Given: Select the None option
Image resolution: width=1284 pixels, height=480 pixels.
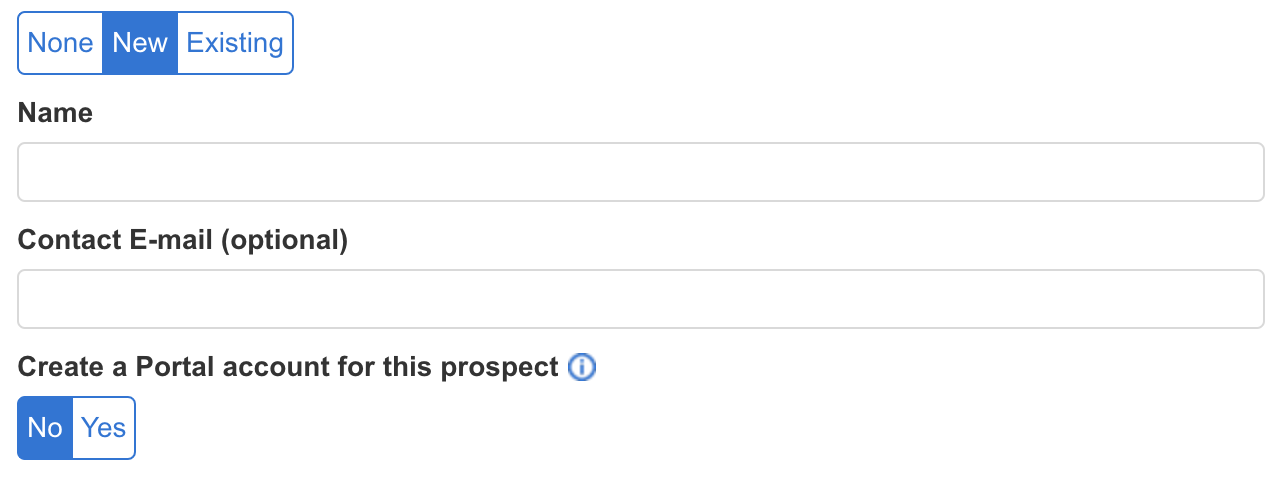Looking at the screenshot, I should tap(60, 43).
